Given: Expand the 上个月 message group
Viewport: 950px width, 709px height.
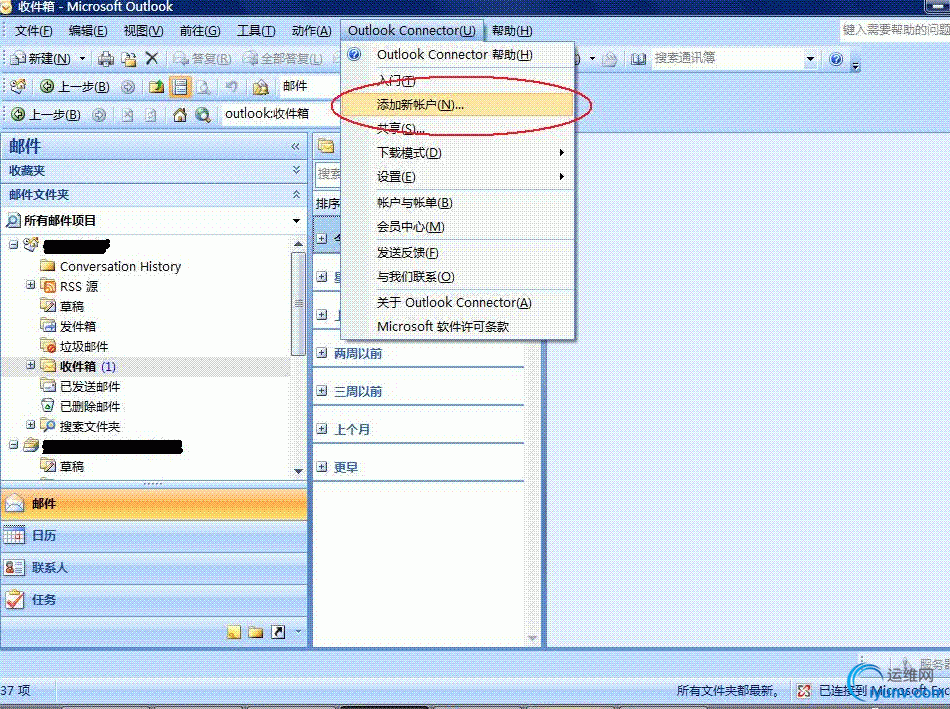Looking at the screenshot, I should [x=322, y=429].
